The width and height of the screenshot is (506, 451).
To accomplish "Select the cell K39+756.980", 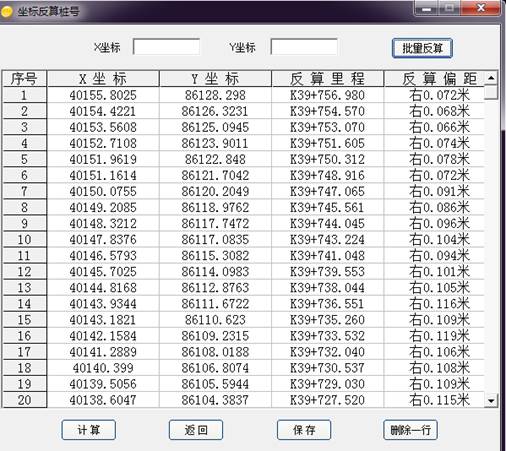I will (x=327, y=95).
